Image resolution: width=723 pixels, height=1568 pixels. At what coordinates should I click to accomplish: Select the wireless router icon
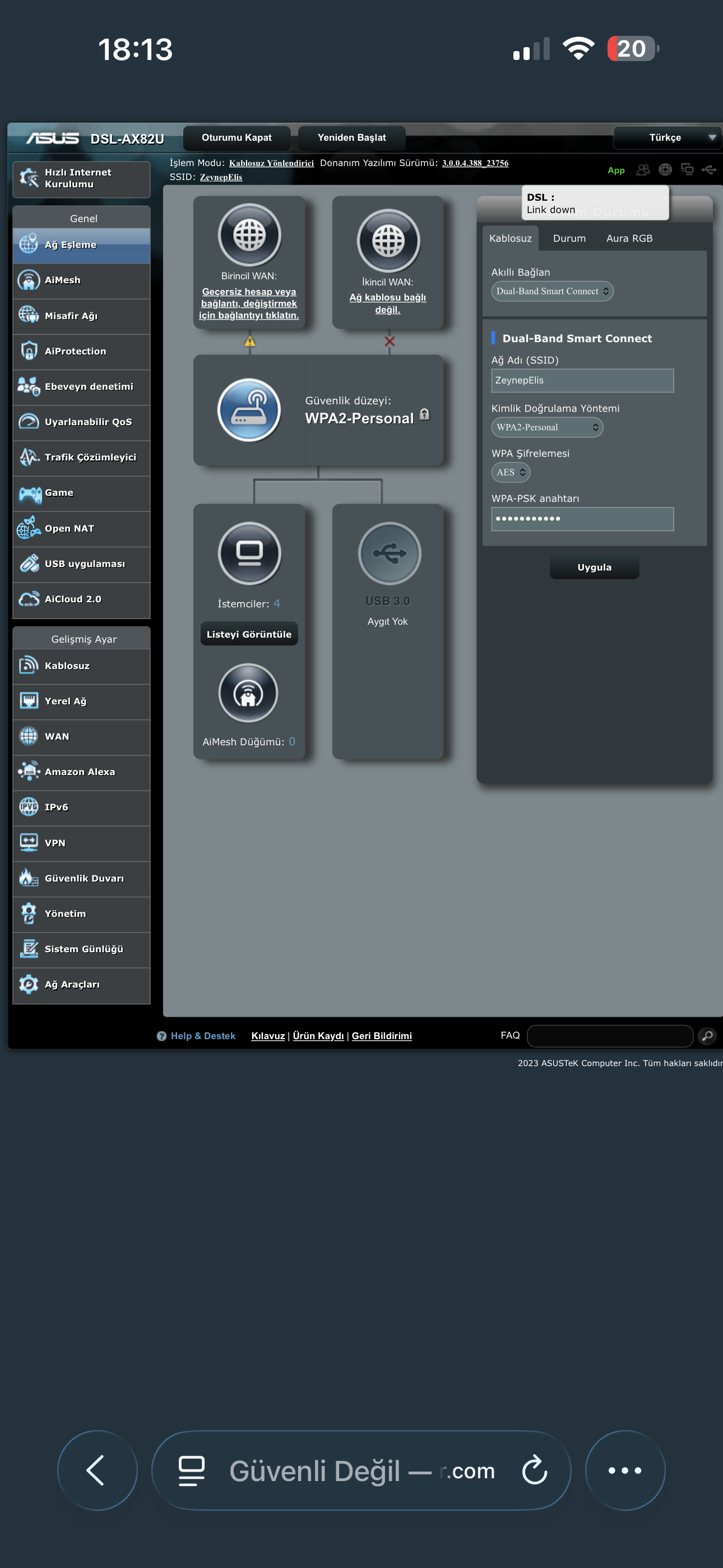point(249,411)
